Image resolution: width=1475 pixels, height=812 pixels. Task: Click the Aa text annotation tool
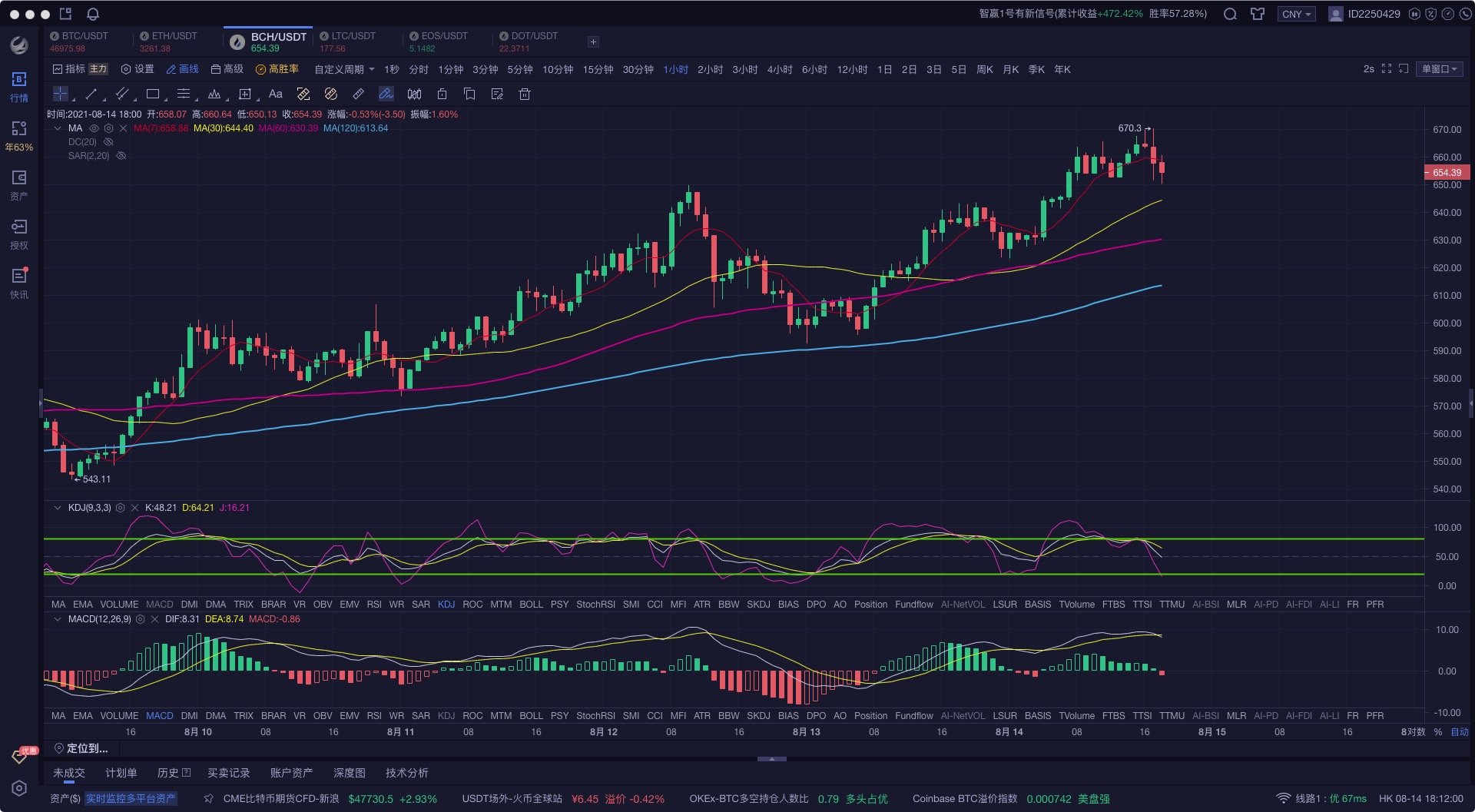pos(275,94)
